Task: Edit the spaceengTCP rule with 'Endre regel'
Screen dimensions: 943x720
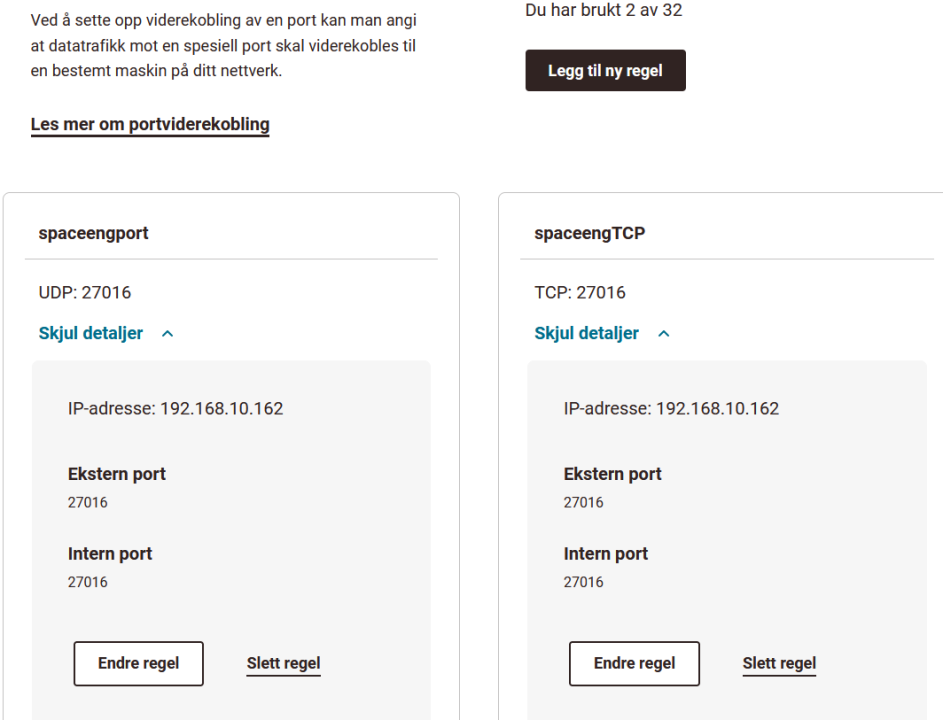Action: (634, 663)
